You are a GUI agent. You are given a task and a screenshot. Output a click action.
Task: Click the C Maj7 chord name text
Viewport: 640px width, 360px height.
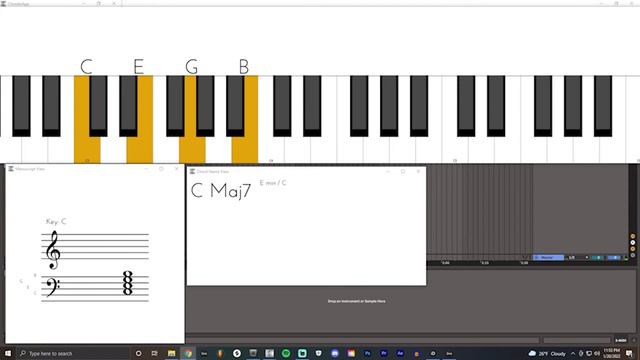tap(221, 191)
